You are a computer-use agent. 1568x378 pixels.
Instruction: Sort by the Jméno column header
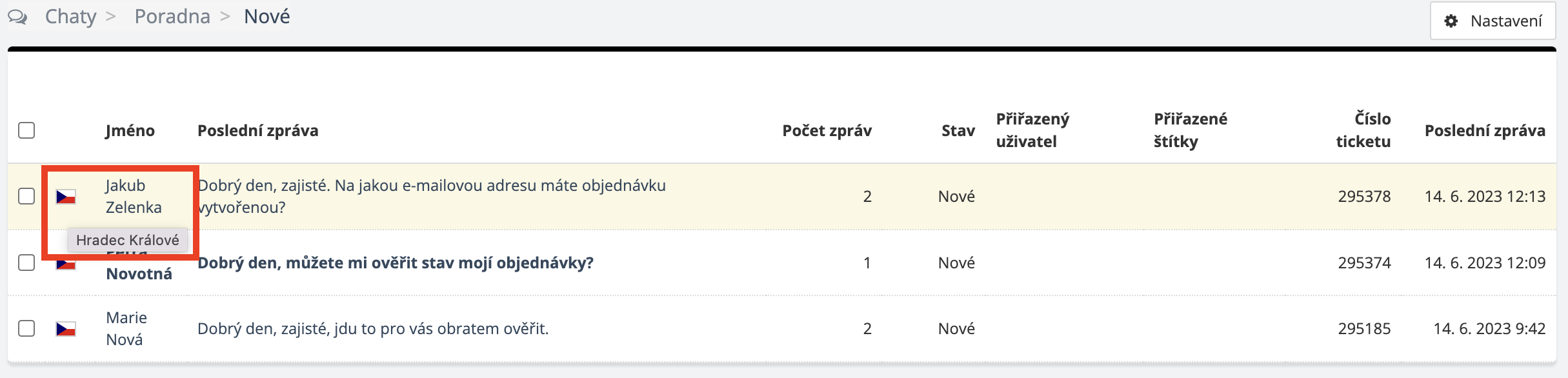[130, 131]
